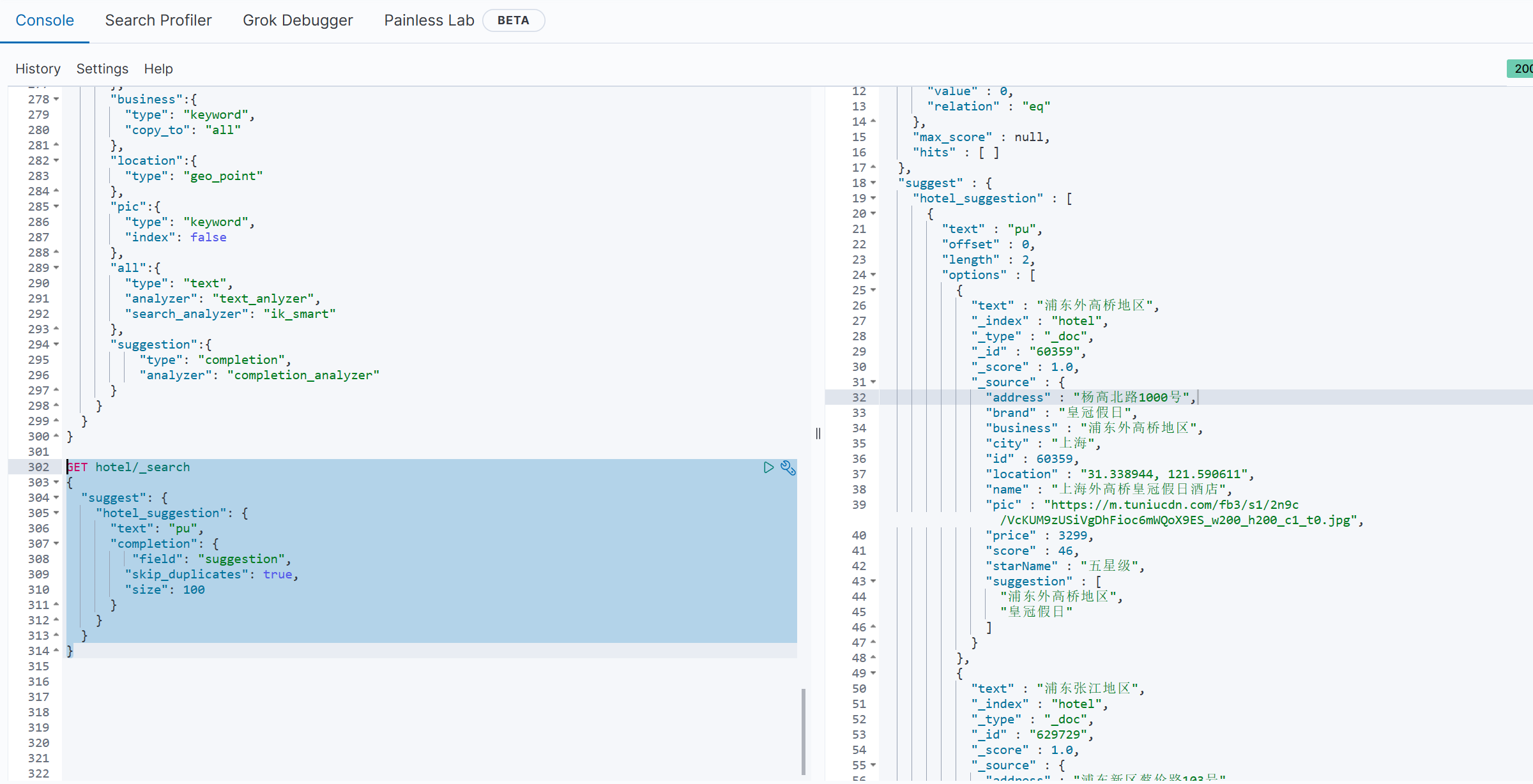Toggle line 289 all field block
1533x784 pixels.
[x=58, y=267]
